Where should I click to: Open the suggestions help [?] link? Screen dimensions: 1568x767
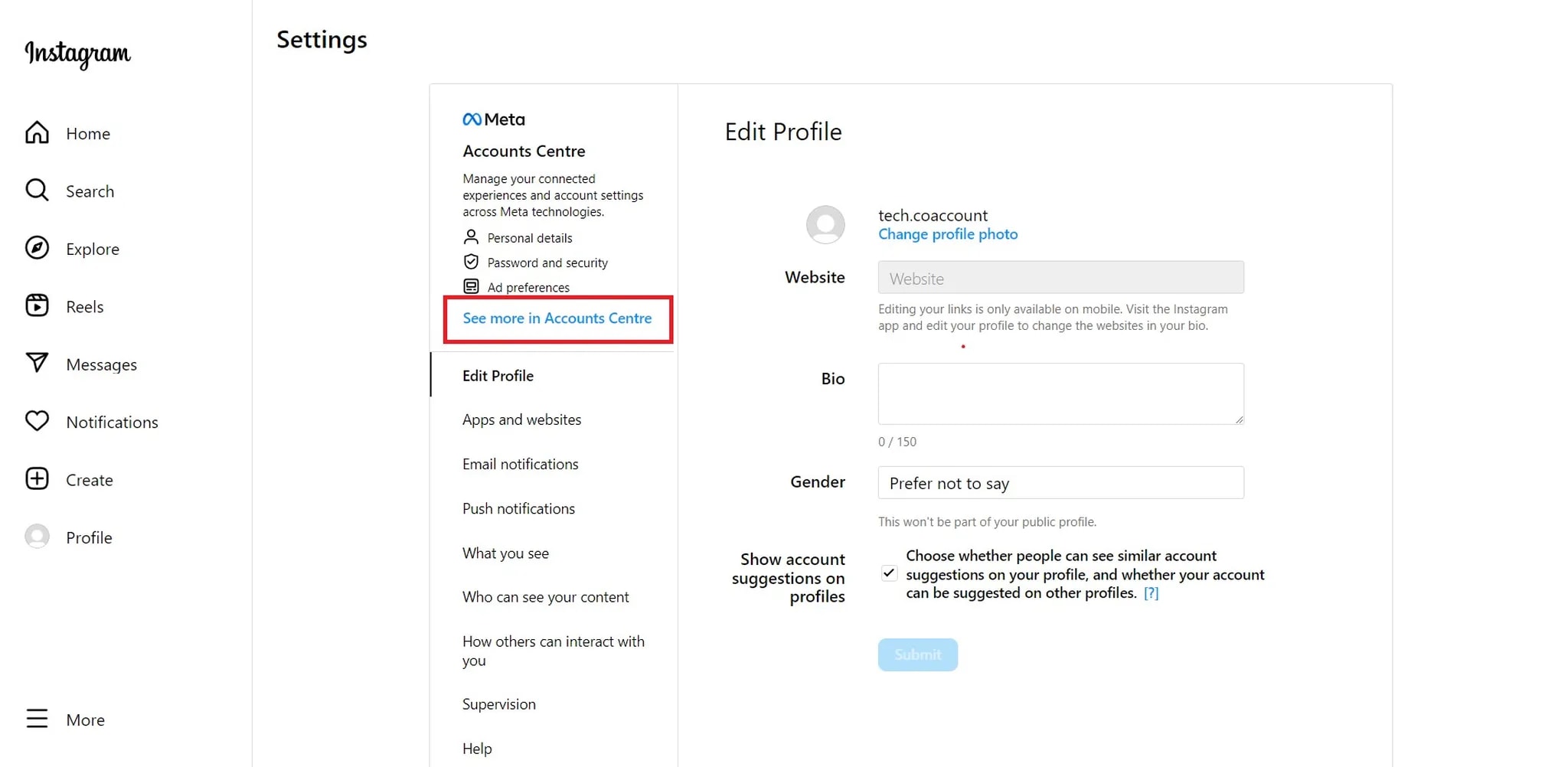[x=1151, y=593]
